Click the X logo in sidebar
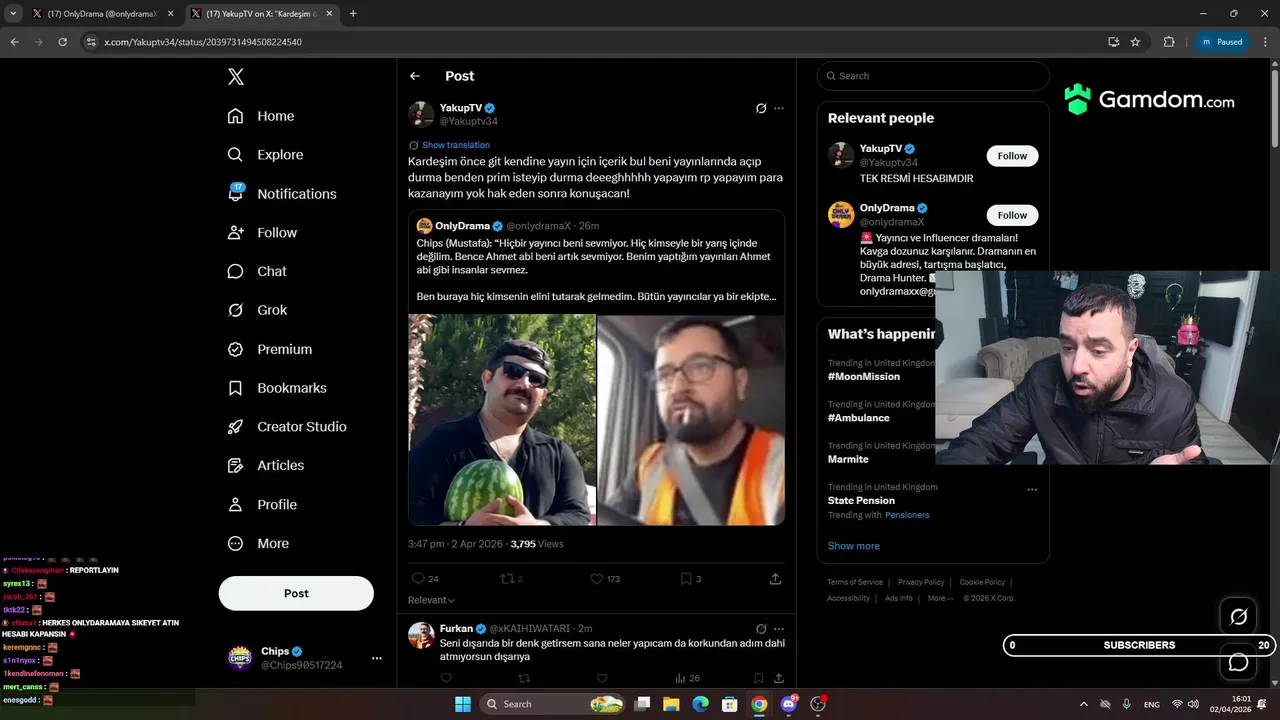 (x=235, y=77)
